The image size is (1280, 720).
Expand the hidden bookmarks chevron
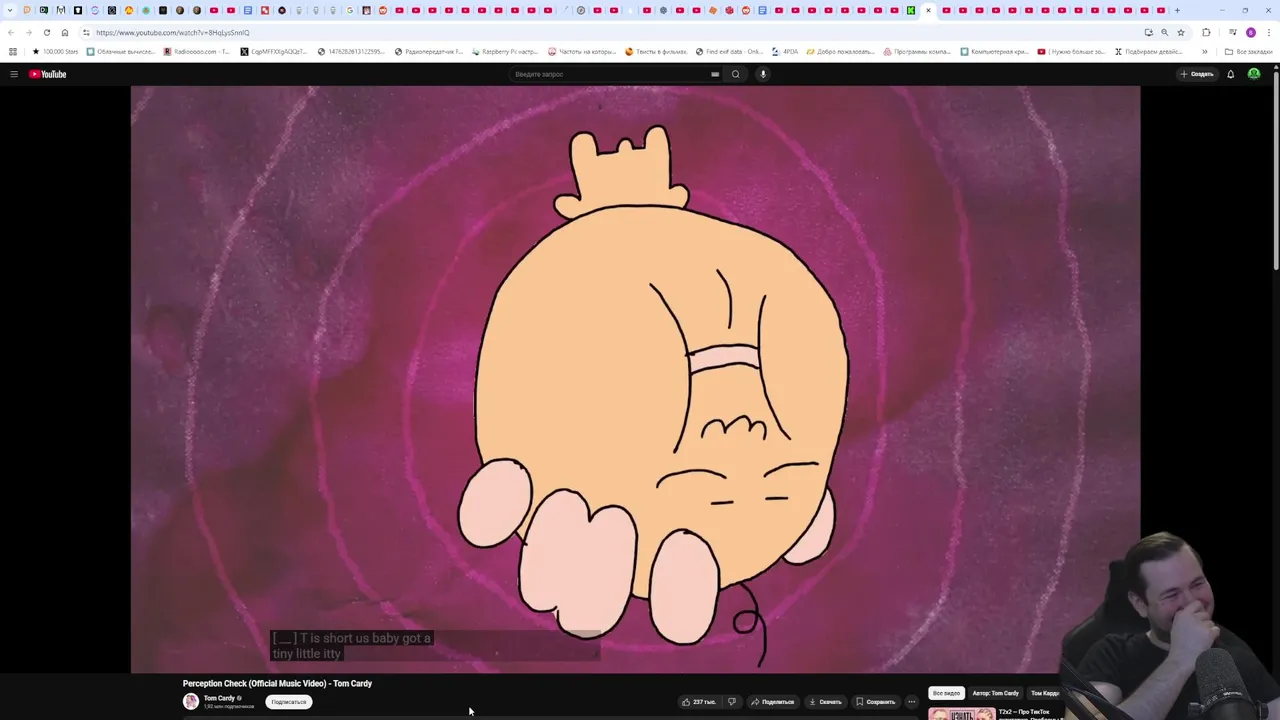click(x=1204, y=51)
